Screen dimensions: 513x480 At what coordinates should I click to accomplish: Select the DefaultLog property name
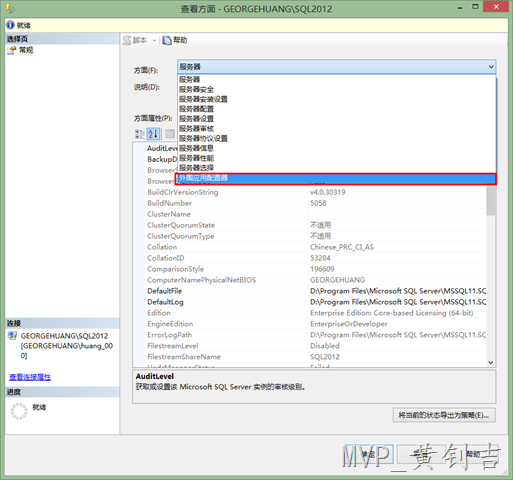tap(165, 302)
